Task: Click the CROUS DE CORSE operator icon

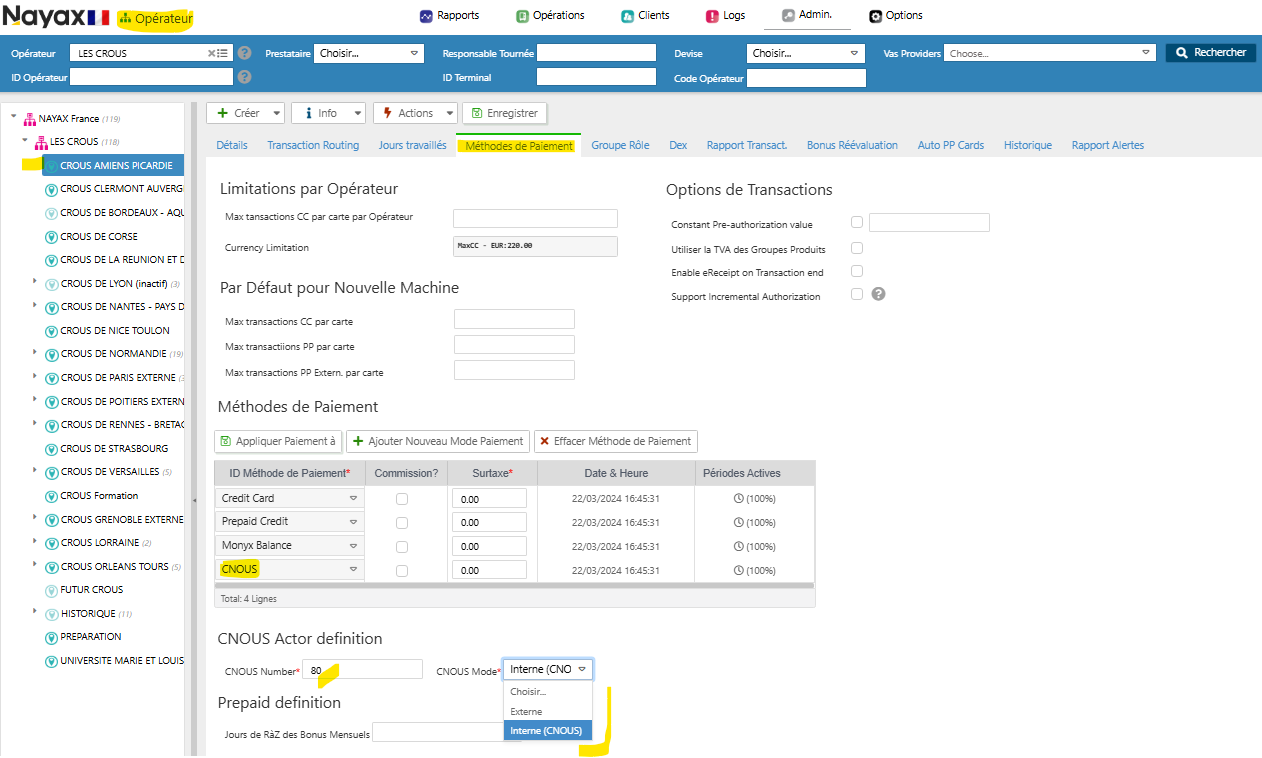Action: (51, 237)
